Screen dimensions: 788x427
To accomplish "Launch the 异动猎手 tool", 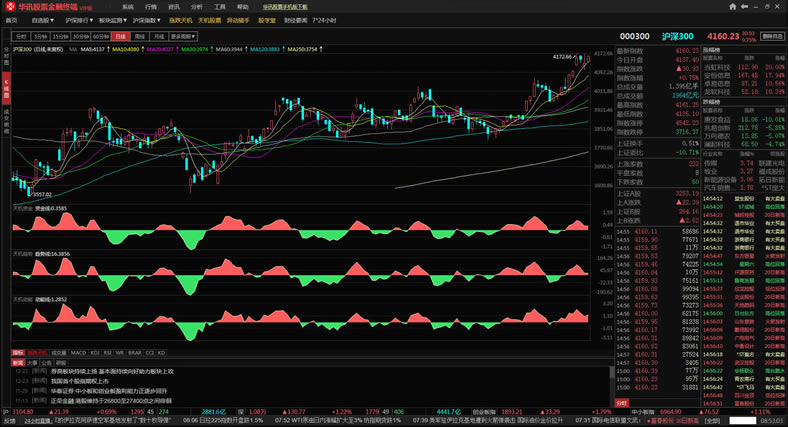I will click(x=239, y=19).
